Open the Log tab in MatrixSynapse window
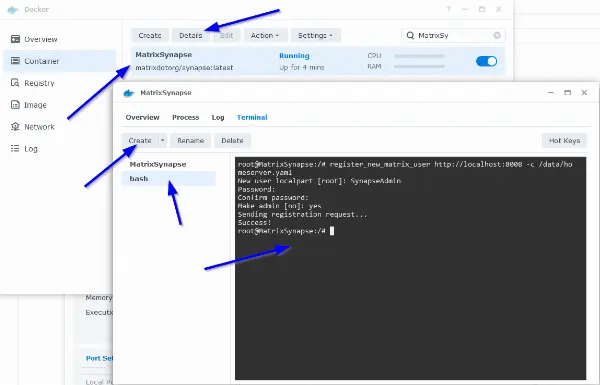600x385 pixels. pyautogui.click(x=218, y=117)
